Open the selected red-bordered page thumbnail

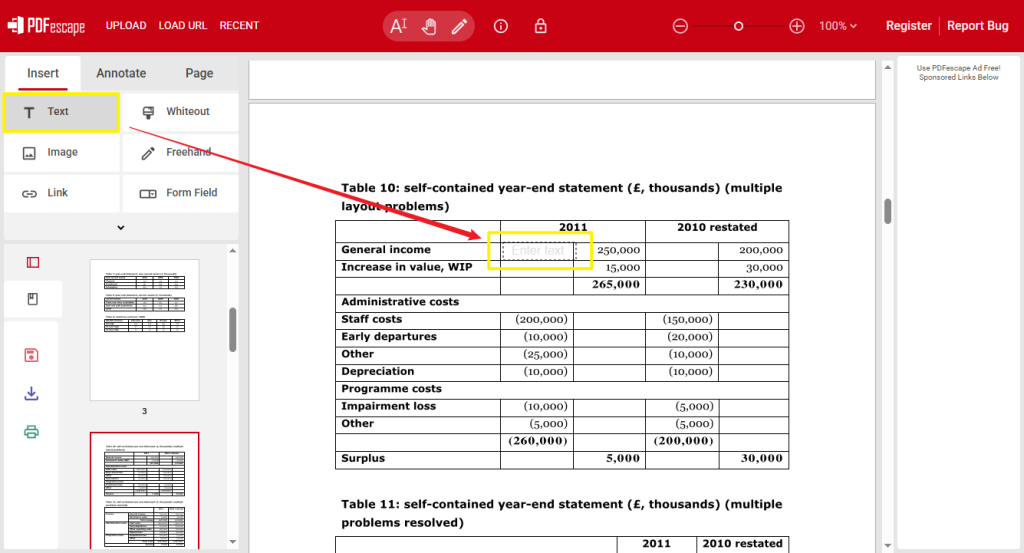[144, 490]
